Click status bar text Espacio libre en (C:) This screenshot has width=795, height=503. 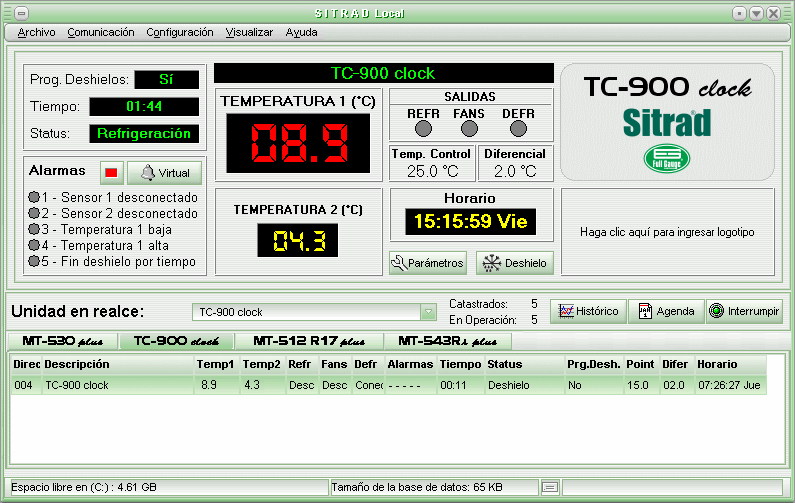pos(84,487)
